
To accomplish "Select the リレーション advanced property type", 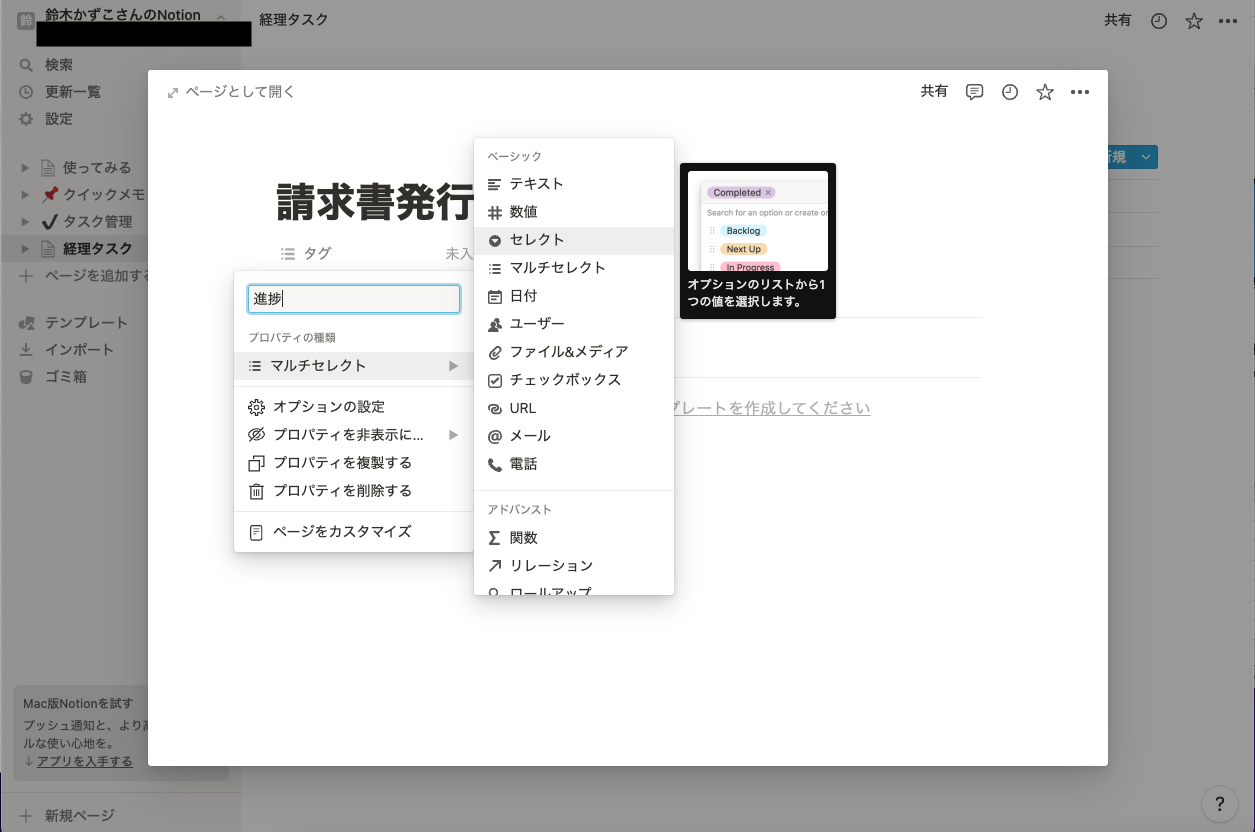I will [x=574, y=566].
